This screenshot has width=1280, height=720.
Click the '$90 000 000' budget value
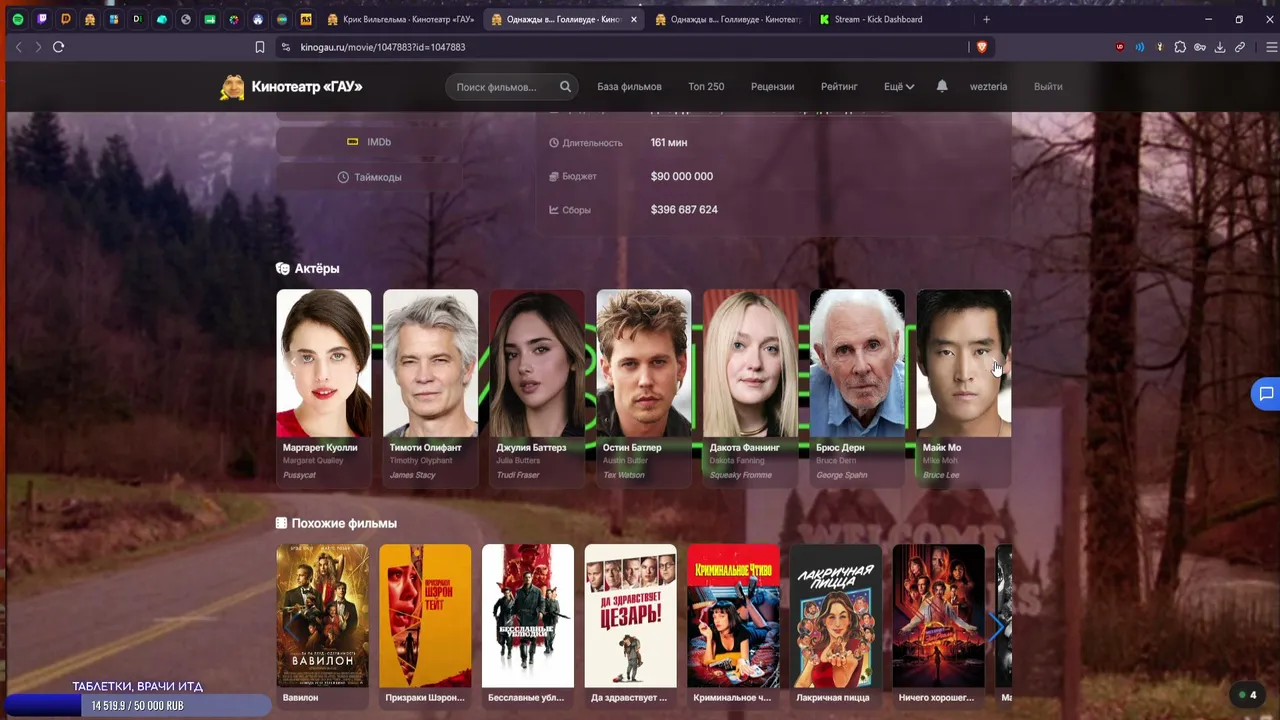pyautogui.click(x=682, y=176)
